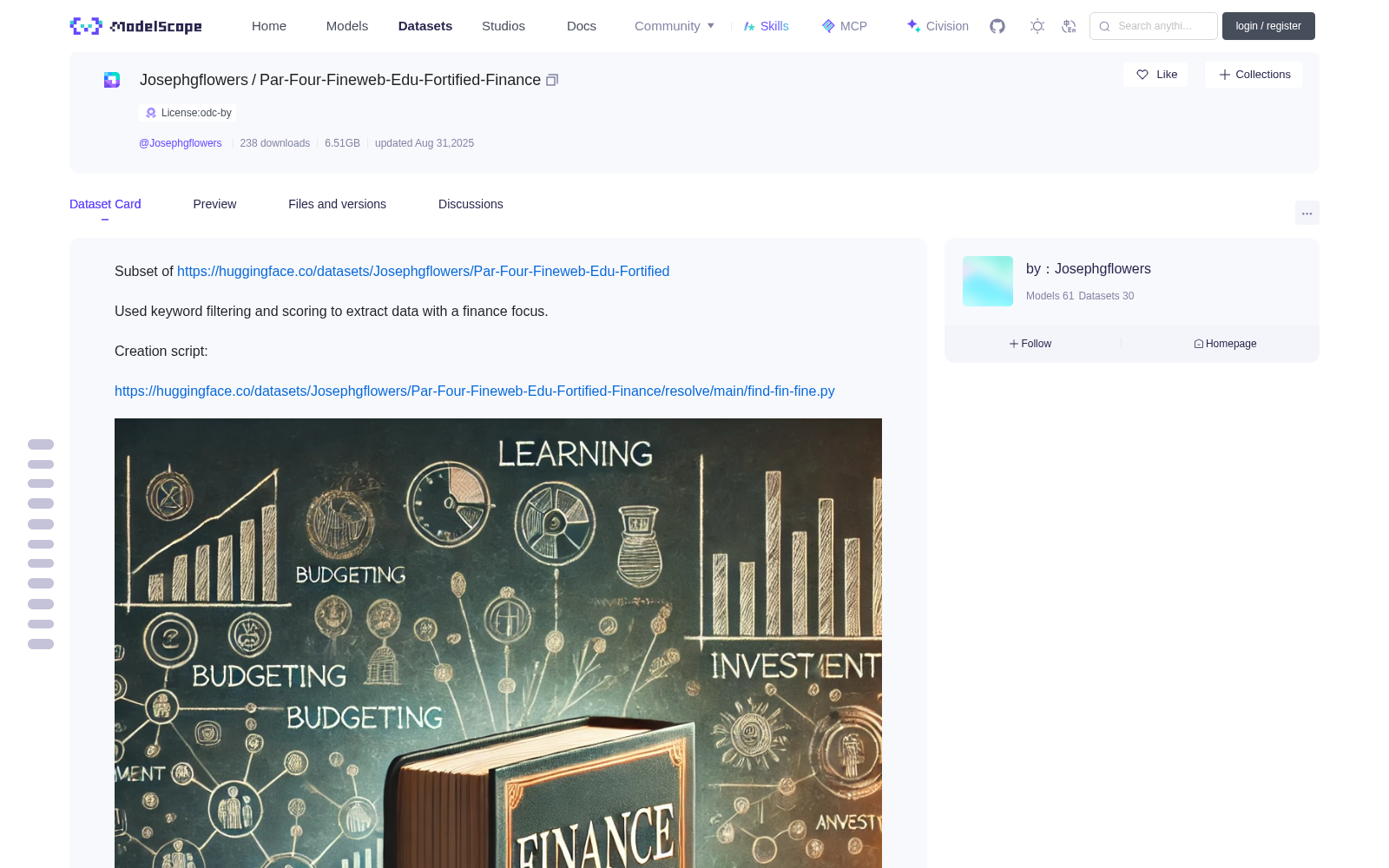Open the find-fin-fine.py creation script link
Screen dimensions: 1389x868
[x=475, y=391]
